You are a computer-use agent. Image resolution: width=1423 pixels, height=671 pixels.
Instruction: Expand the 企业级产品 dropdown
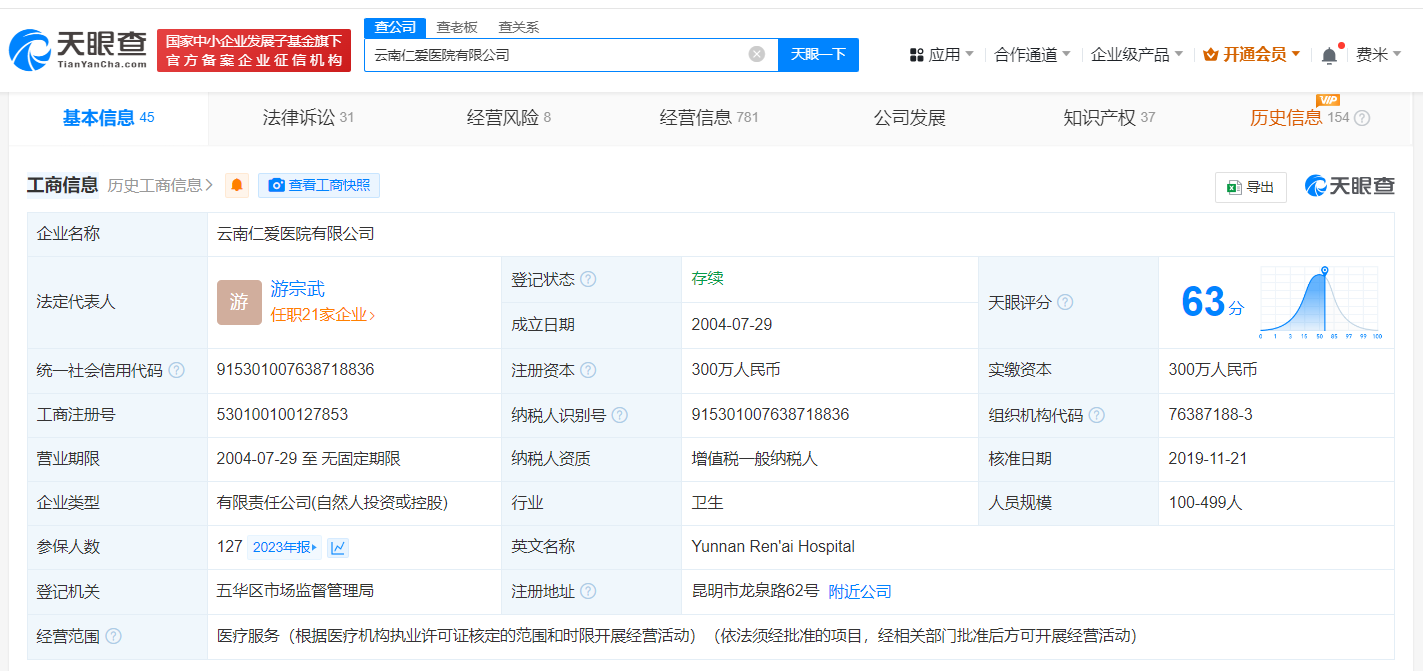[1137, 54]
